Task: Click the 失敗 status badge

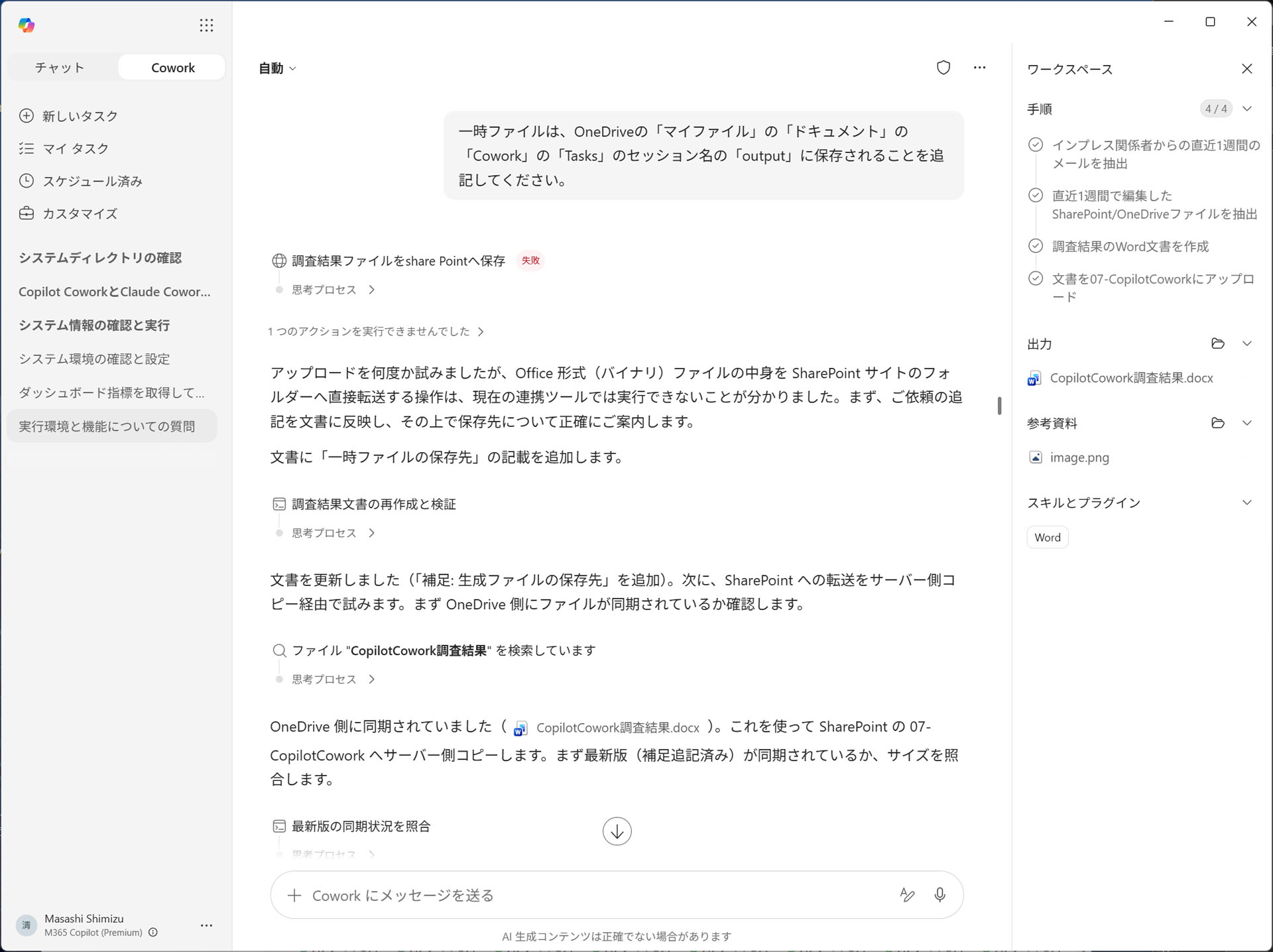Action: click(530, 261)
